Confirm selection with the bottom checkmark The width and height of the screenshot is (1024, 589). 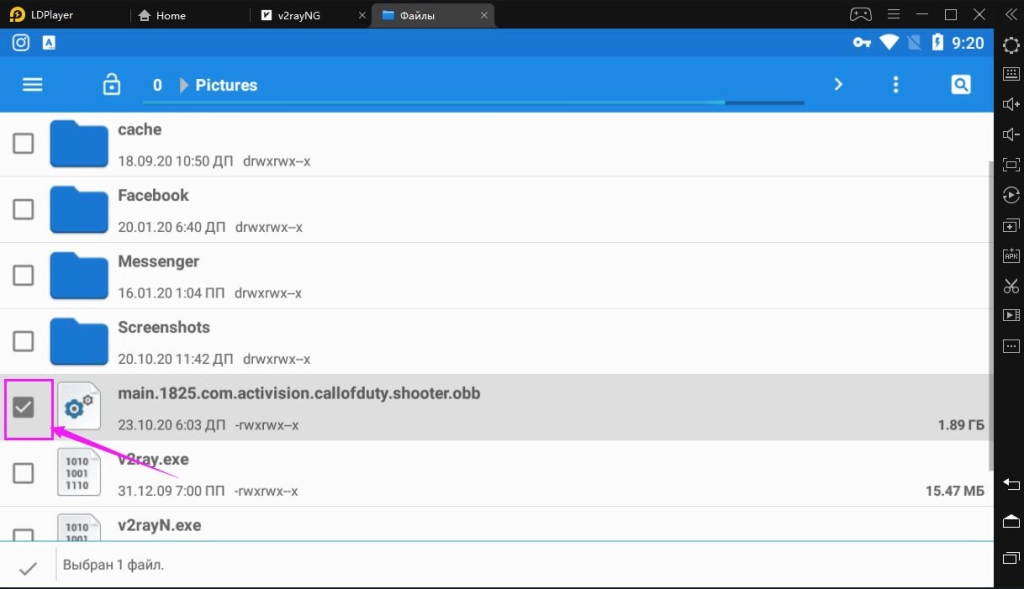coord(27,565)
